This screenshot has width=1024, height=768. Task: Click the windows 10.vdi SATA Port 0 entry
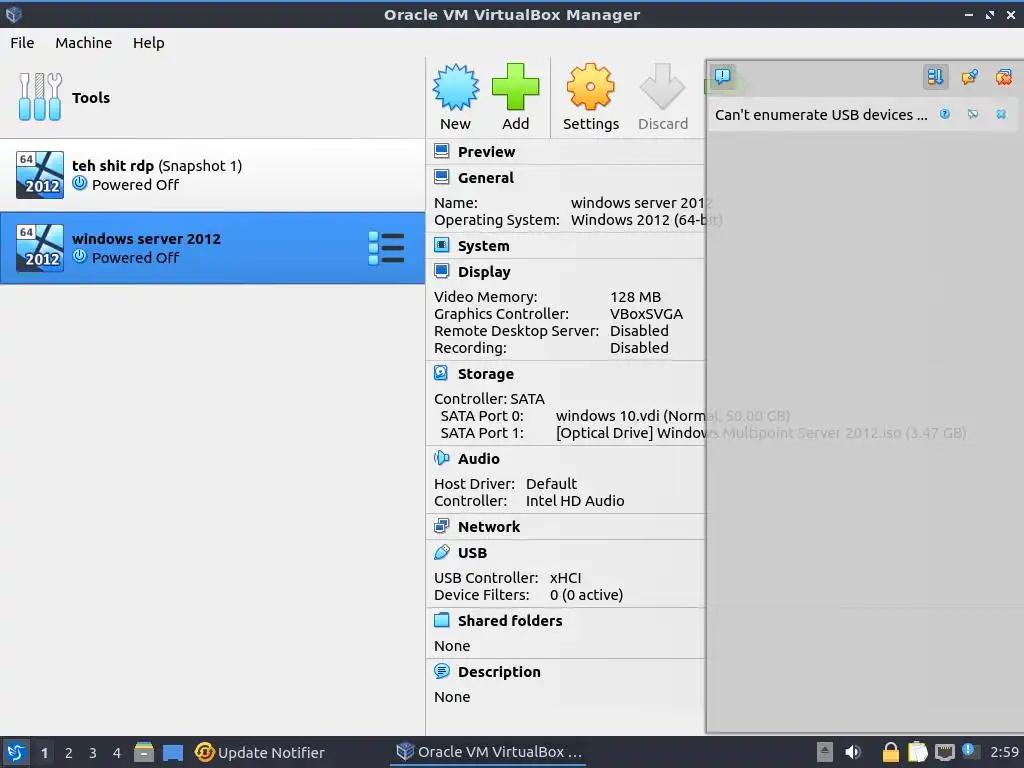pyautogui.click(x=673, y=416)
